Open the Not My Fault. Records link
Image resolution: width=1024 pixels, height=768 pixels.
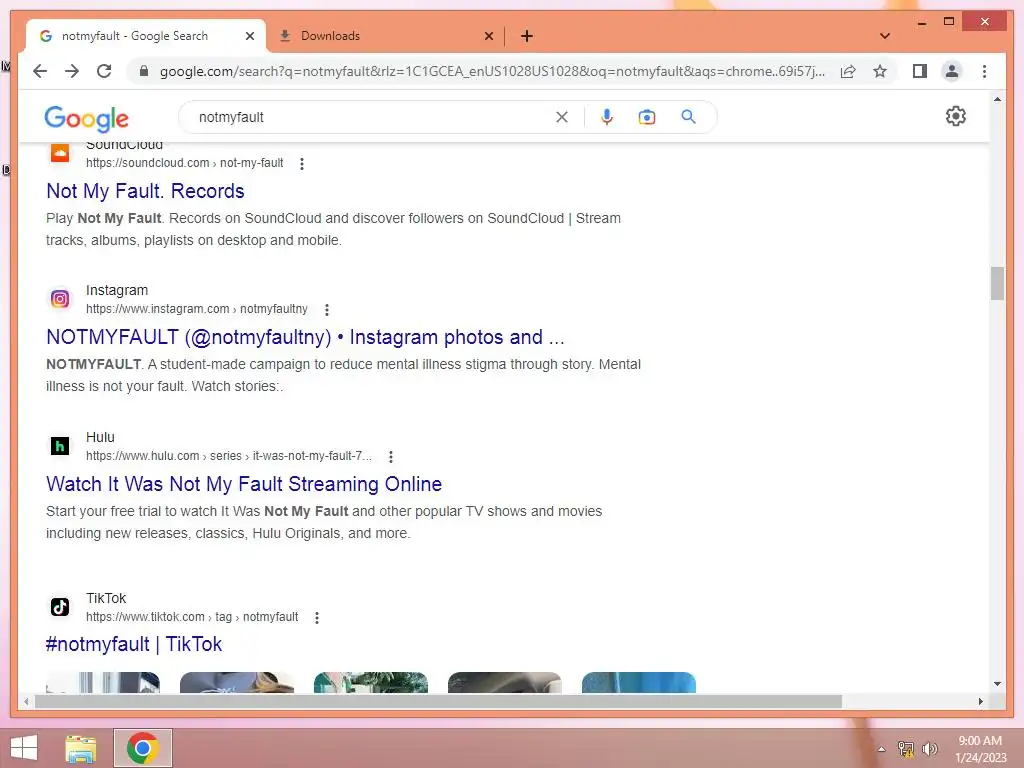point(145,191)
